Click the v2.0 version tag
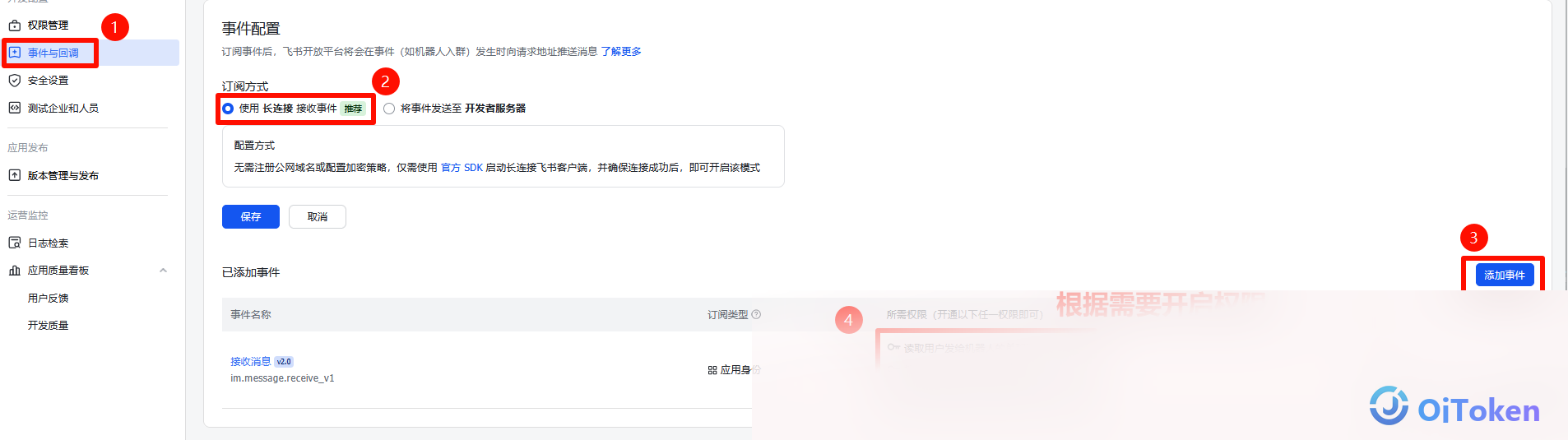 (284, 362)
